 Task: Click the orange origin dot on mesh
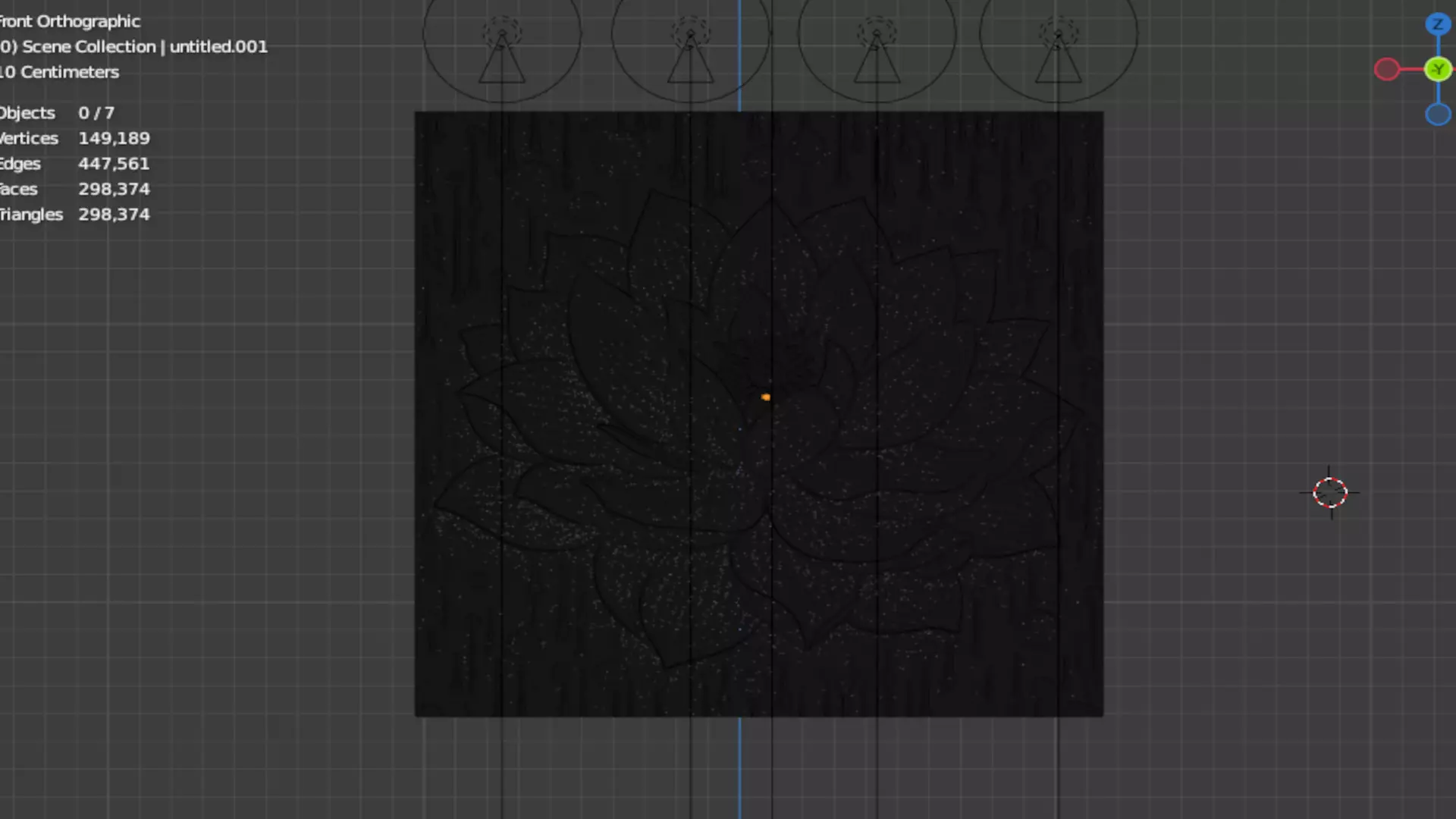coord(766,397)
